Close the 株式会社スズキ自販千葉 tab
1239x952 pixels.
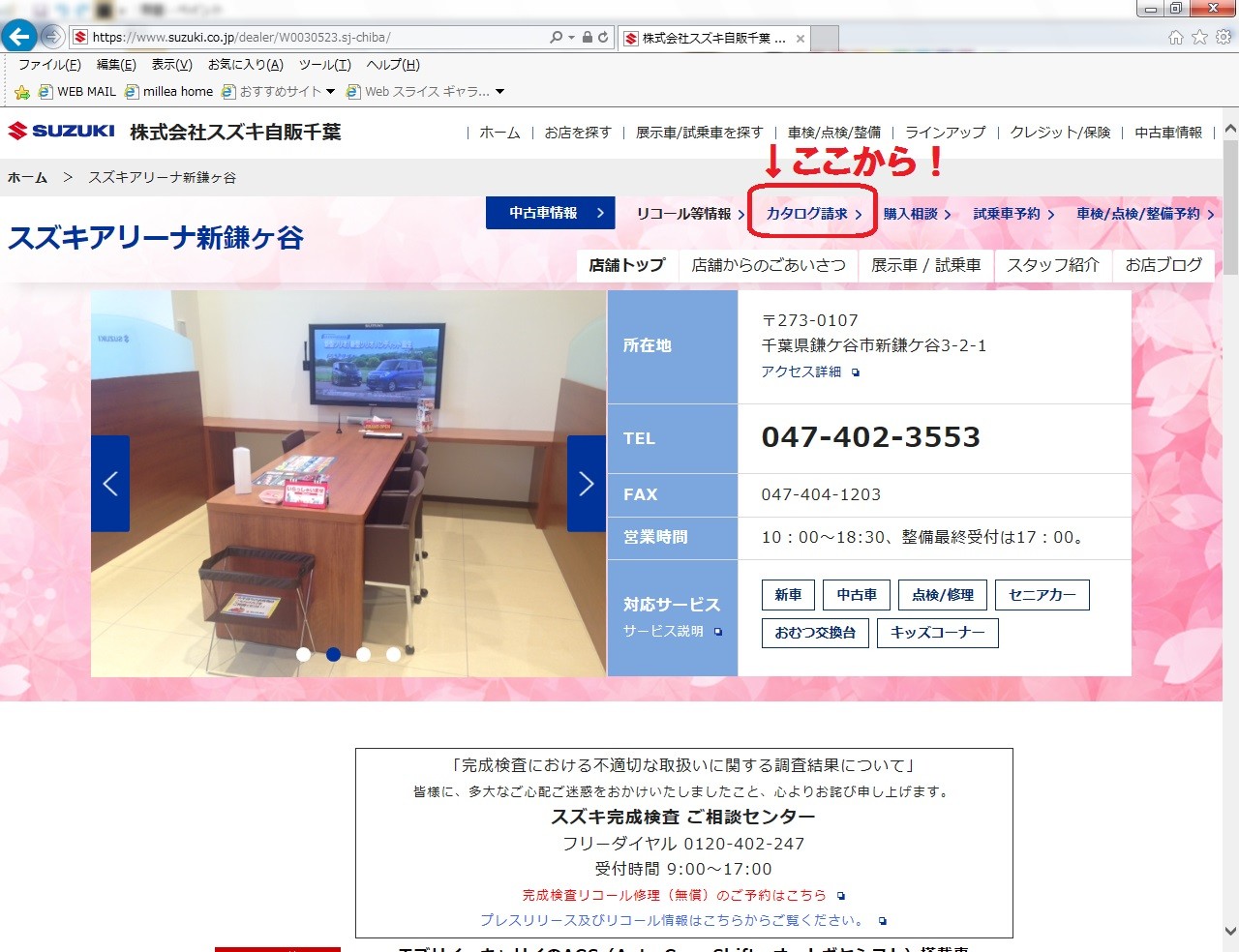click(x=801, y=39)
